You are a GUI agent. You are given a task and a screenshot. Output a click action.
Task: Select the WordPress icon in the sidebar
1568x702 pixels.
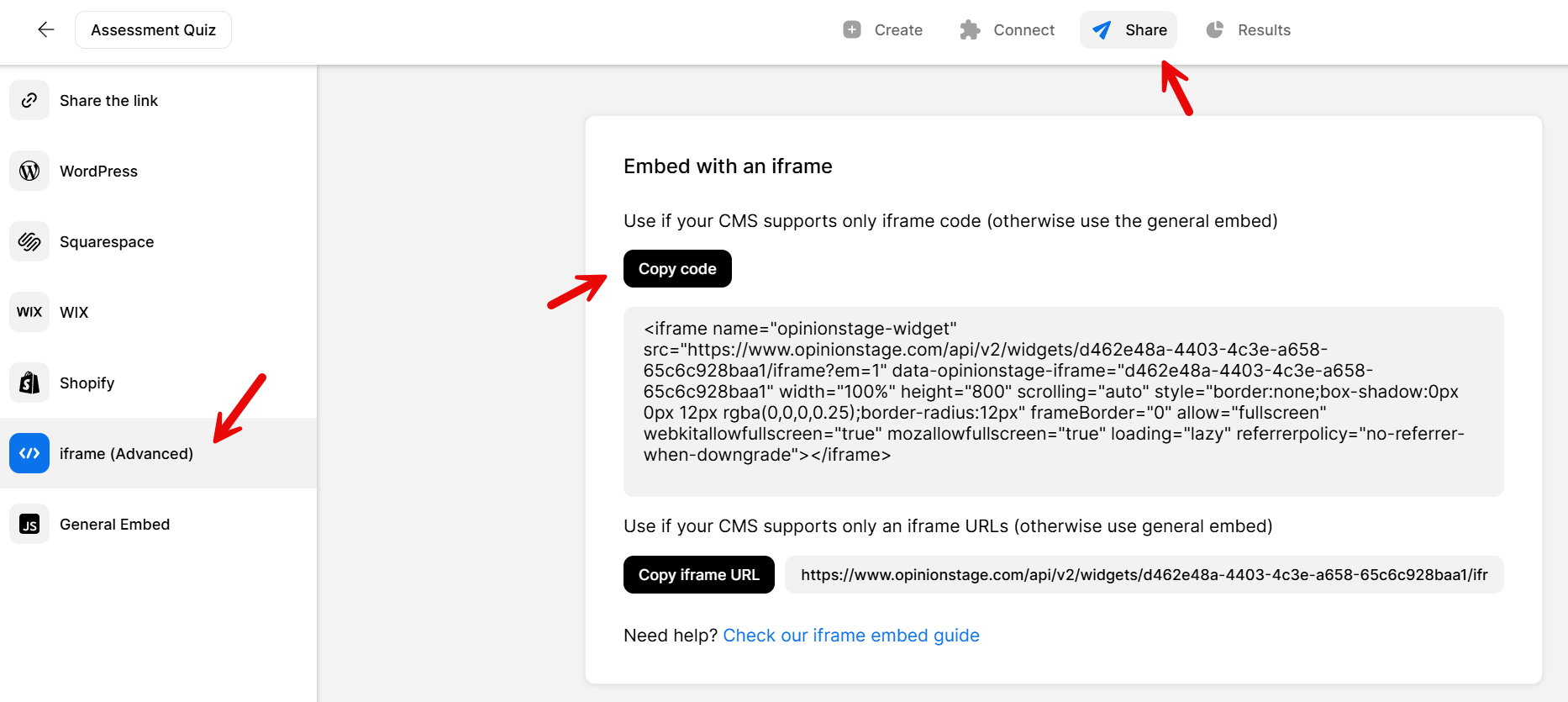29,171
